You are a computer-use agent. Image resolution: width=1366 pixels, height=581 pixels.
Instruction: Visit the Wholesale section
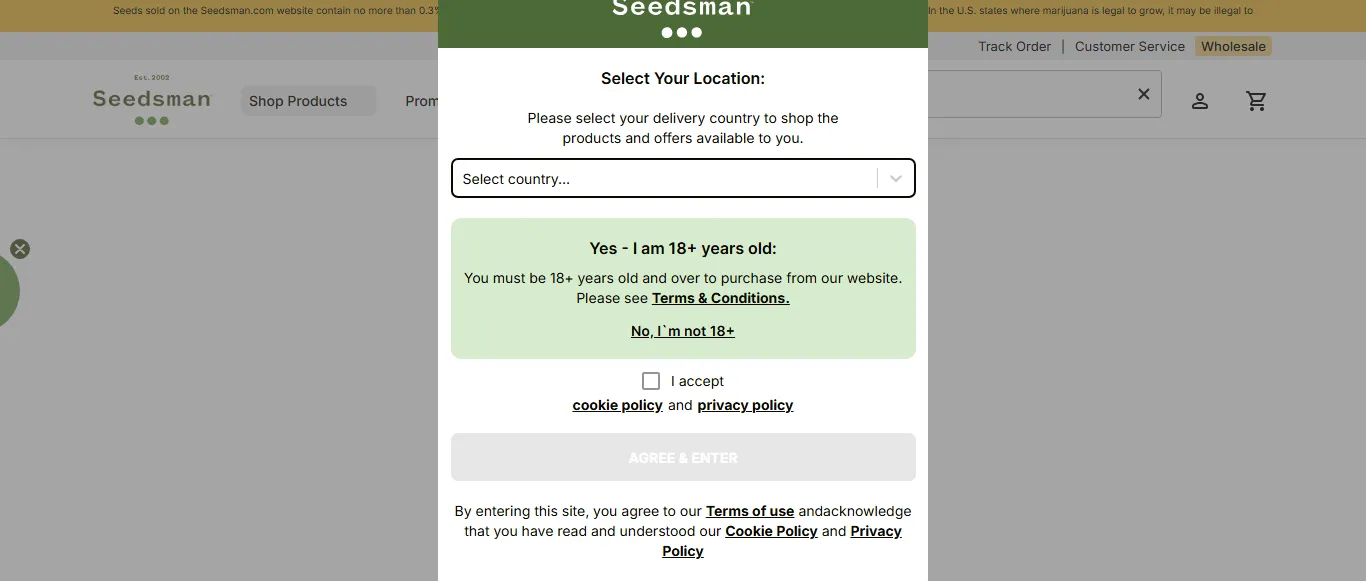tap(1232, 46)
